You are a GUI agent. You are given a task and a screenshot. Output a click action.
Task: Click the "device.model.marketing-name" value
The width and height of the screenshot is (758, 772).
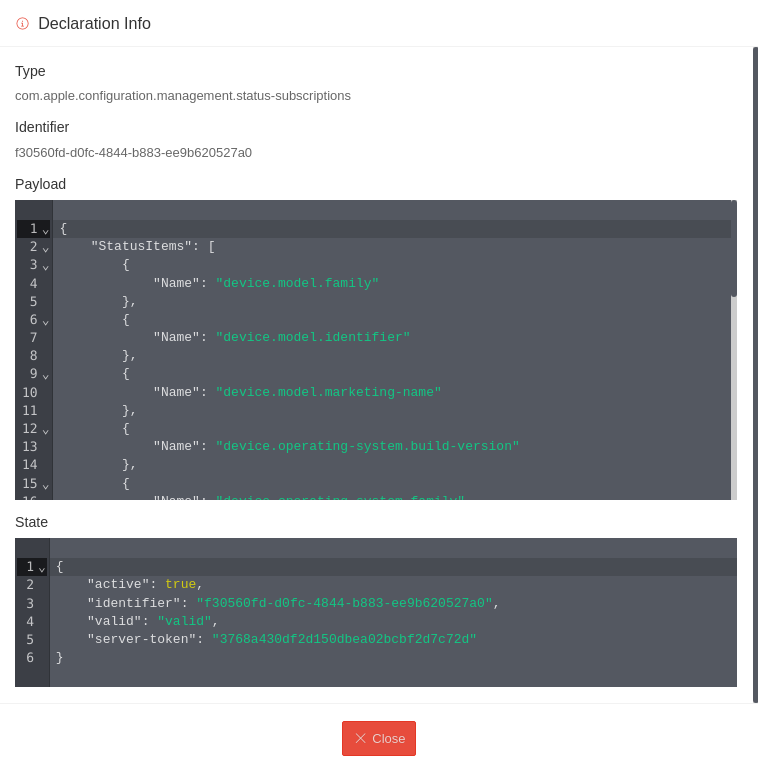(328, 393)
